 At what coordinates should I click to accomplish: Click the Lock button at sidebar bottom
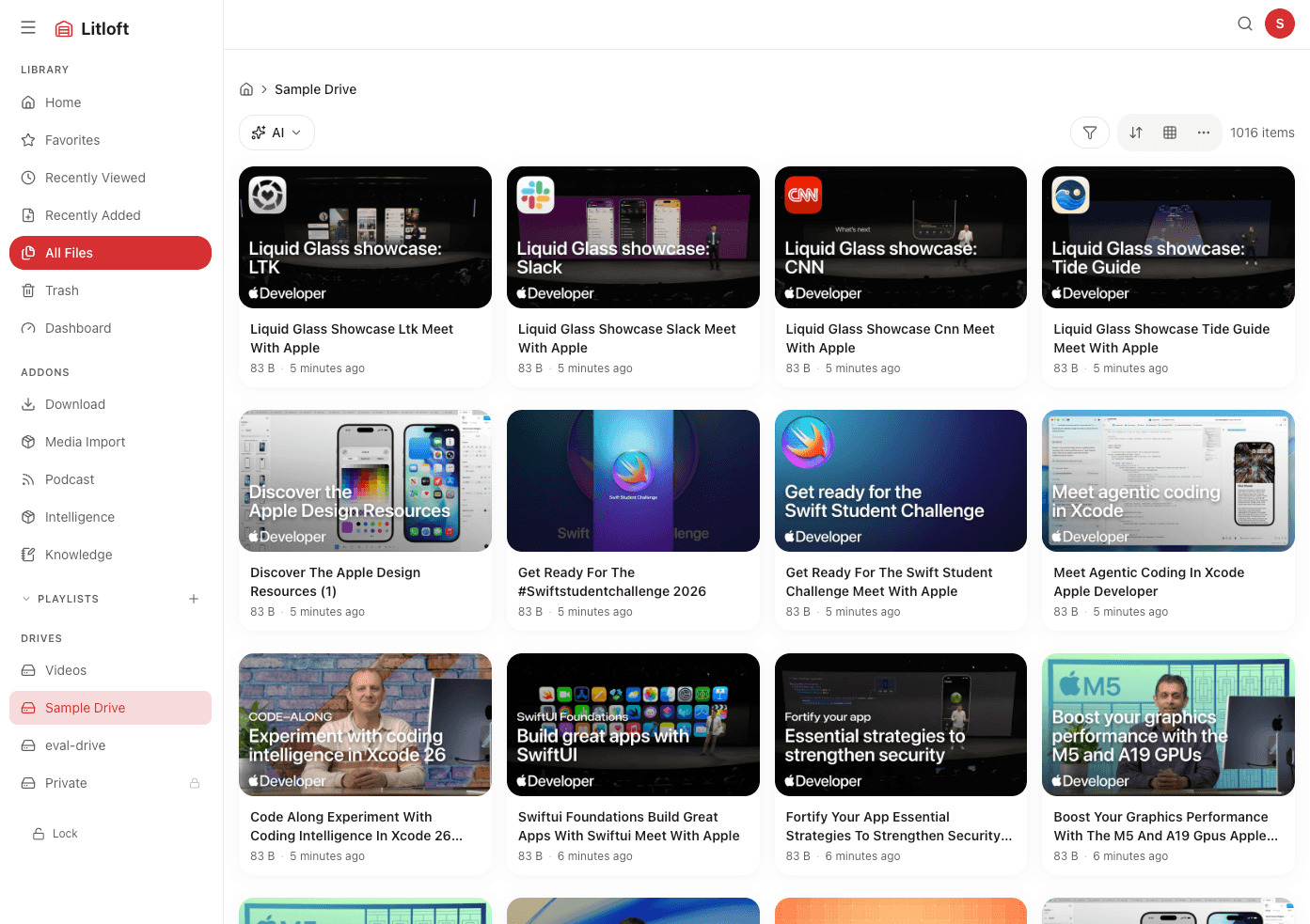coord(55,834)
